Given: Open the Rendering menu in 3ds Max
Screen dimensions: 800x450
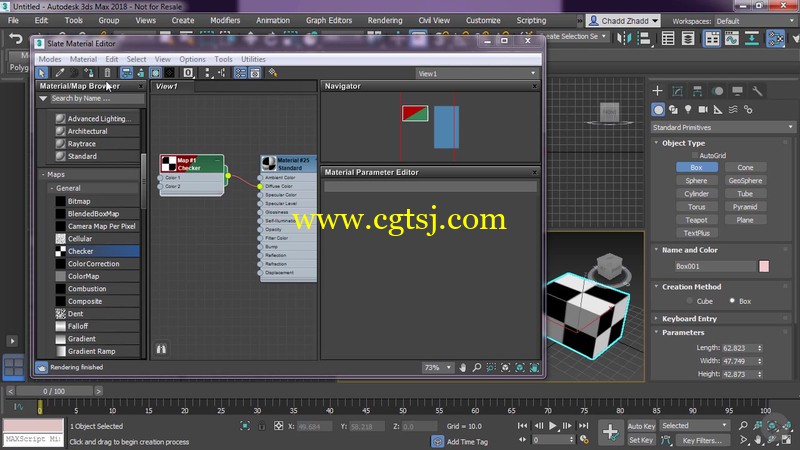Looking at the screenshot, I should pyautogui.click(x=385, y=20).
